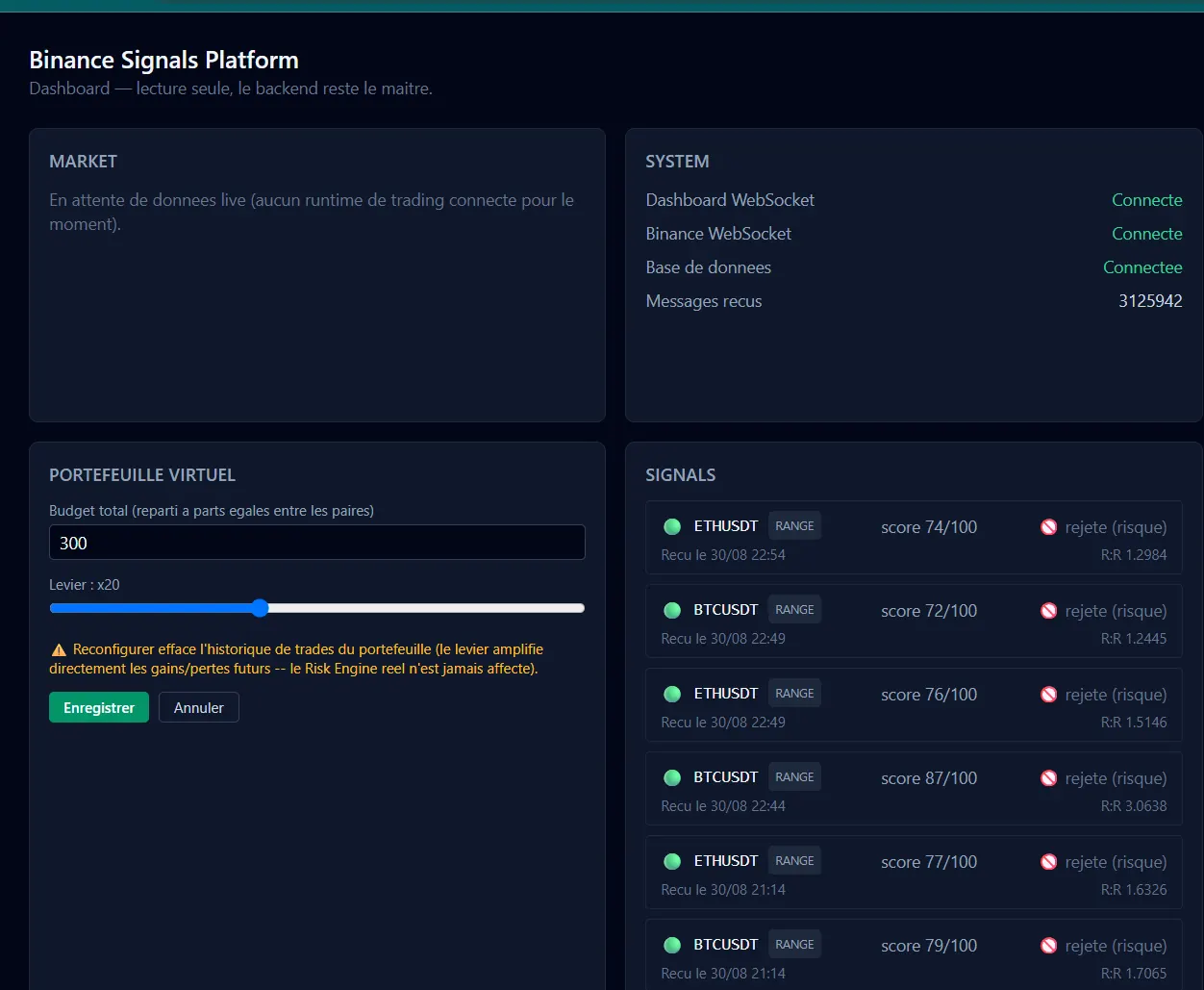The image size is (1204, 990).
Task: Click the Levier slider handle
Action: coord(260,608)
